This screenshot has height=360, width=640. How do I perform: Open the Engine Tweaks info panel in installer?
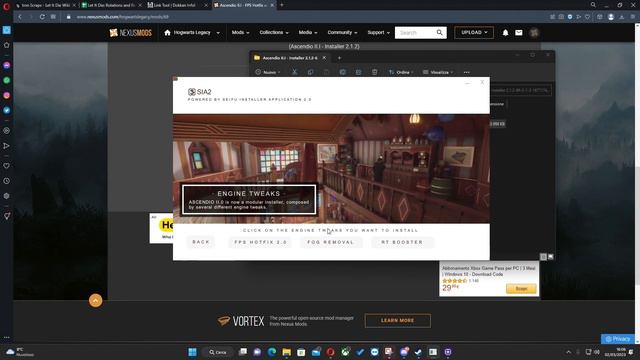point(249,200)
